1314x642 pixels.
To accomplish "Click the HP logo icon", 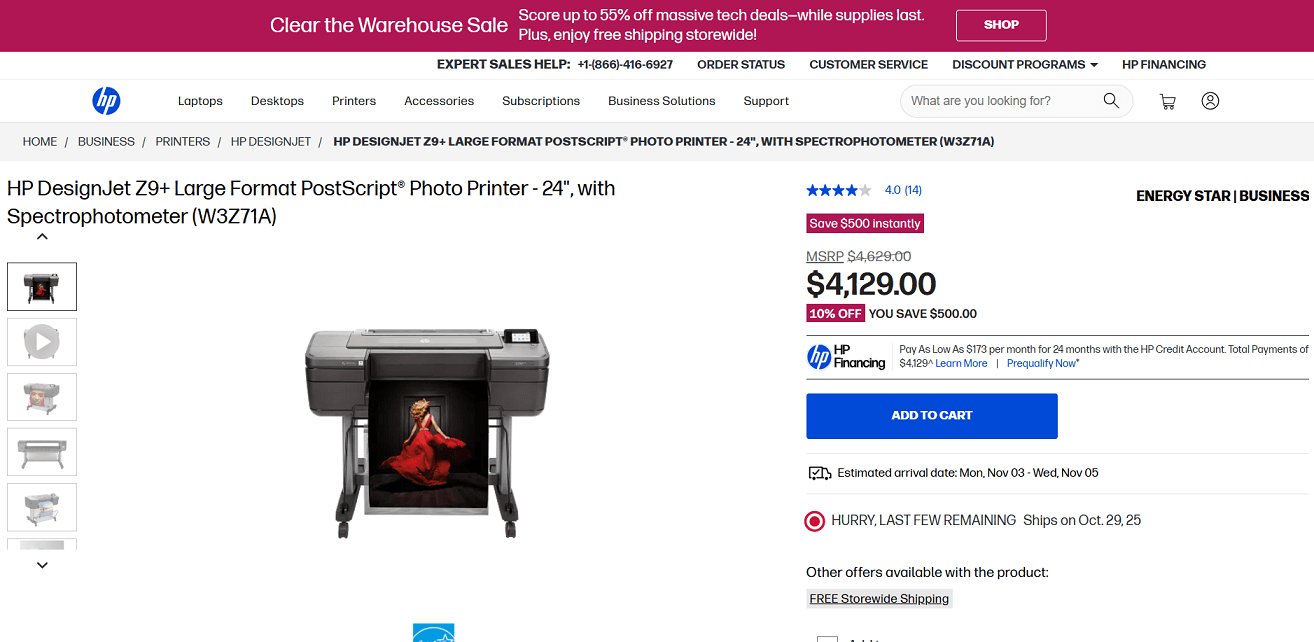I will (106, 101).
